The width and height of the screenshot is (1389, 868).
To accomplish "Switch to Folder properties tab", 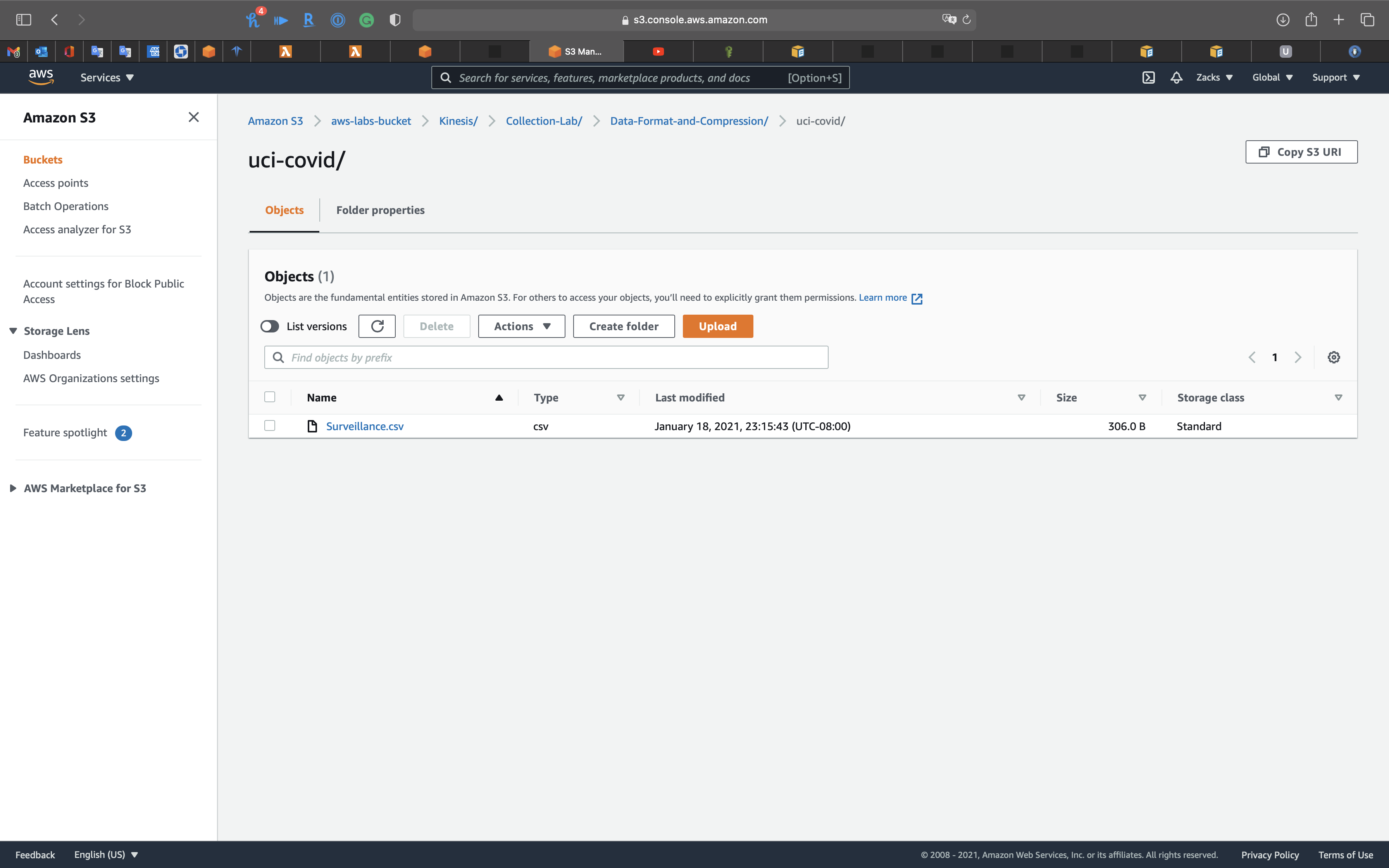I will pyautogui.click(x=380, y=210).
